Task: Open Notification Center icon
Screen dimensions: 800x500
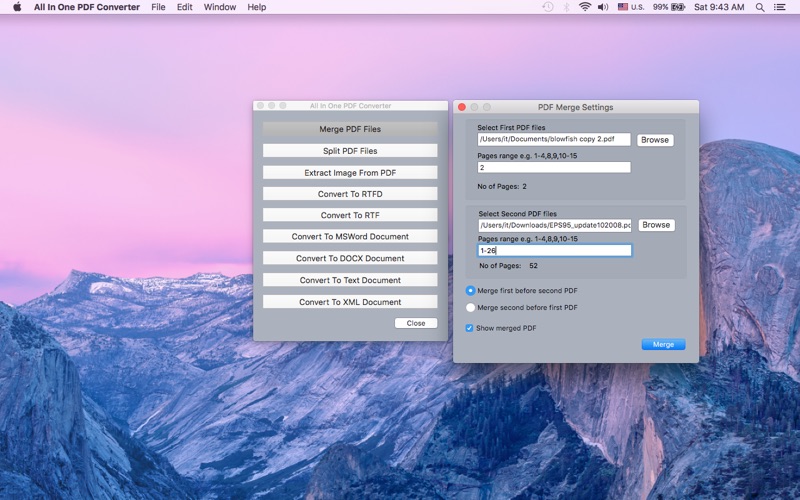Action: pos(780,7)
